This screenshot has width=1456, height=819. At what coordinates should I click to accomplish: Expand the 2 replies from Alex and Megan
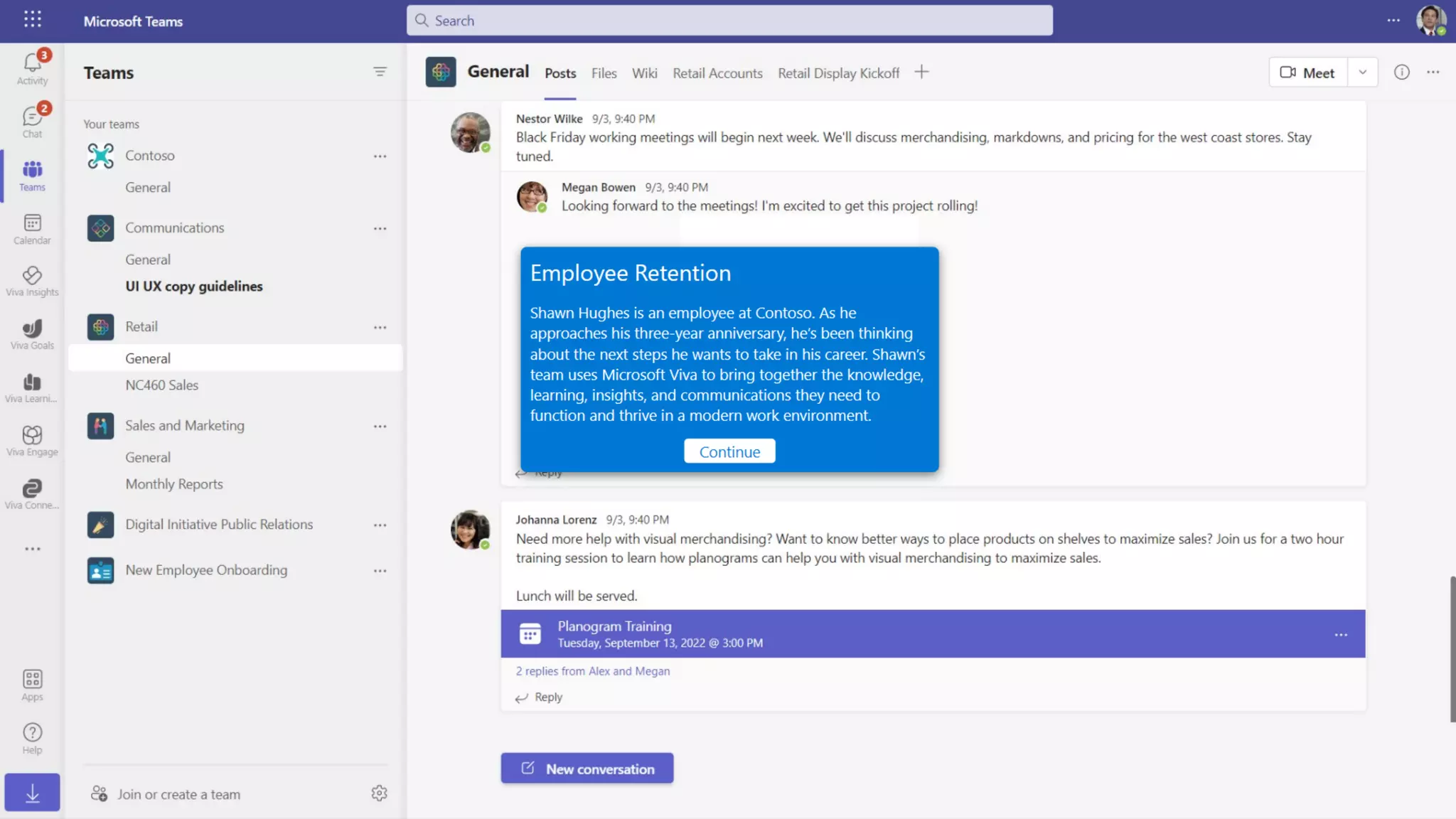[x=592, y=671]
